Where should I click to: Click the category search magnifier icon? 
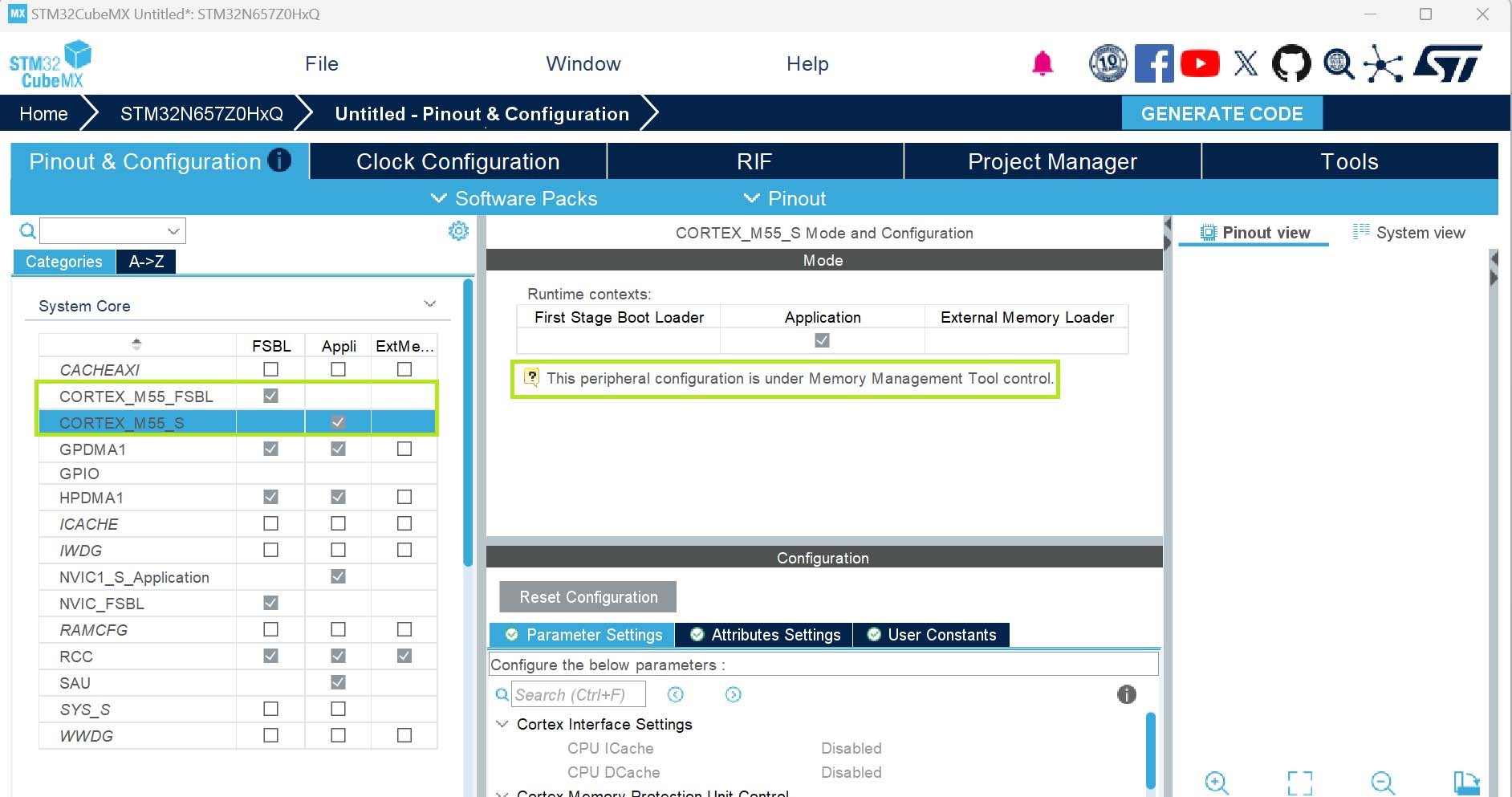(x=27, y=231)
